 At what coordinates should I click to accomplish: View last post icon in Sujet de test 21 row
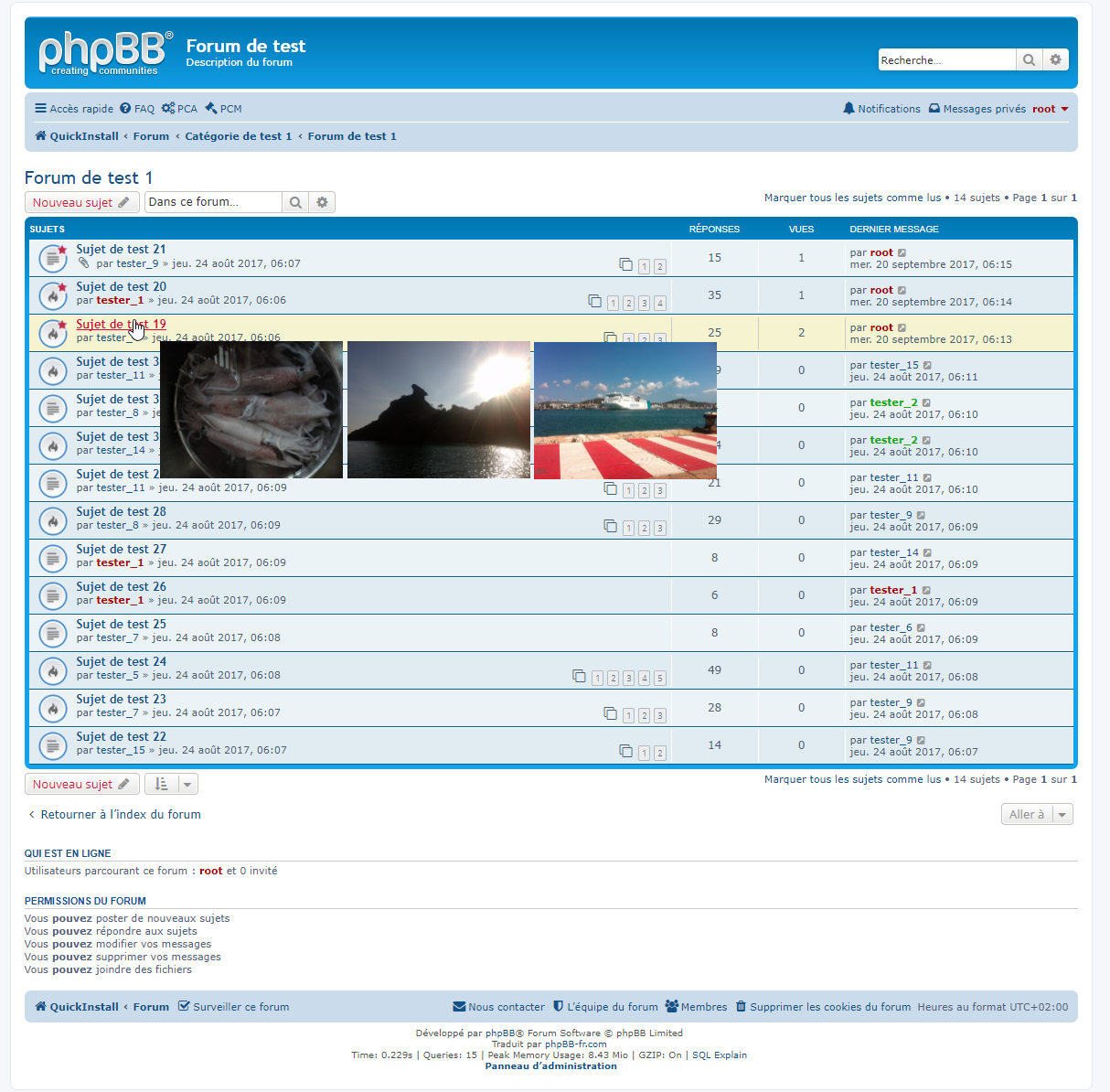point(902,252)
